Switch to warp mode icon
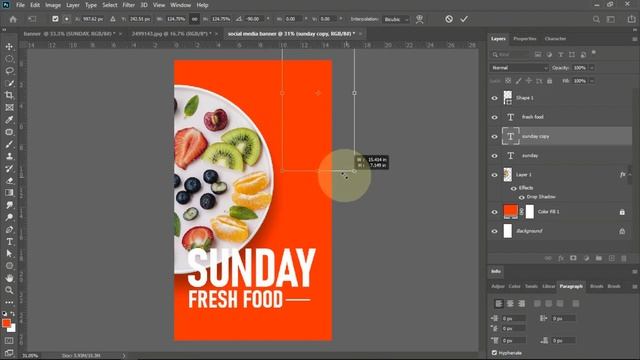The image size is (640, 360). point(419,19)
